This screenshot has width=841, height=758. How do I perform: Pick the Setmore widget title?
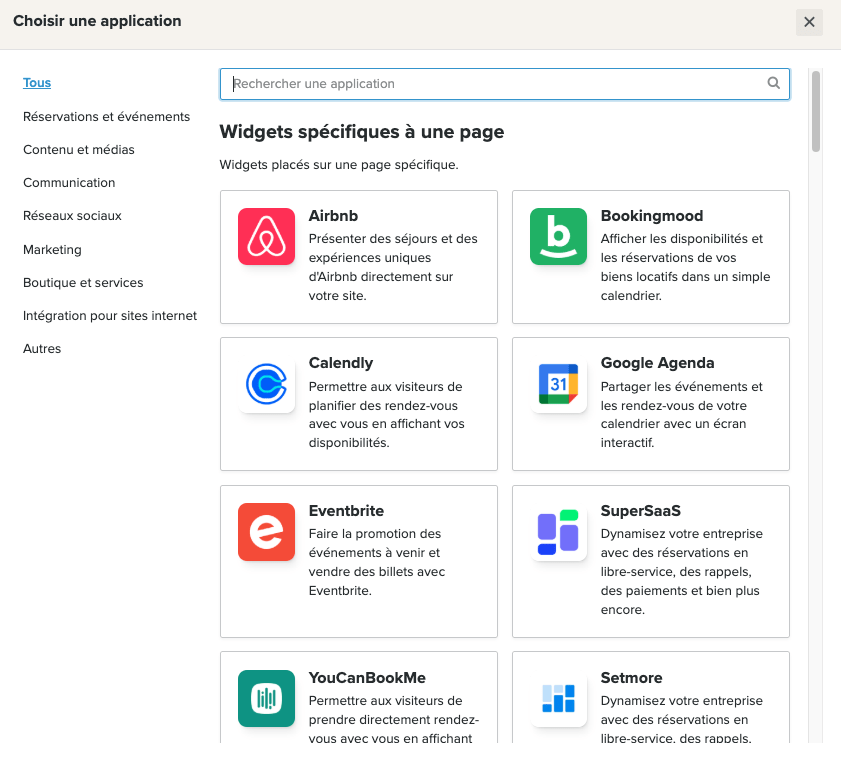(631, 678)
